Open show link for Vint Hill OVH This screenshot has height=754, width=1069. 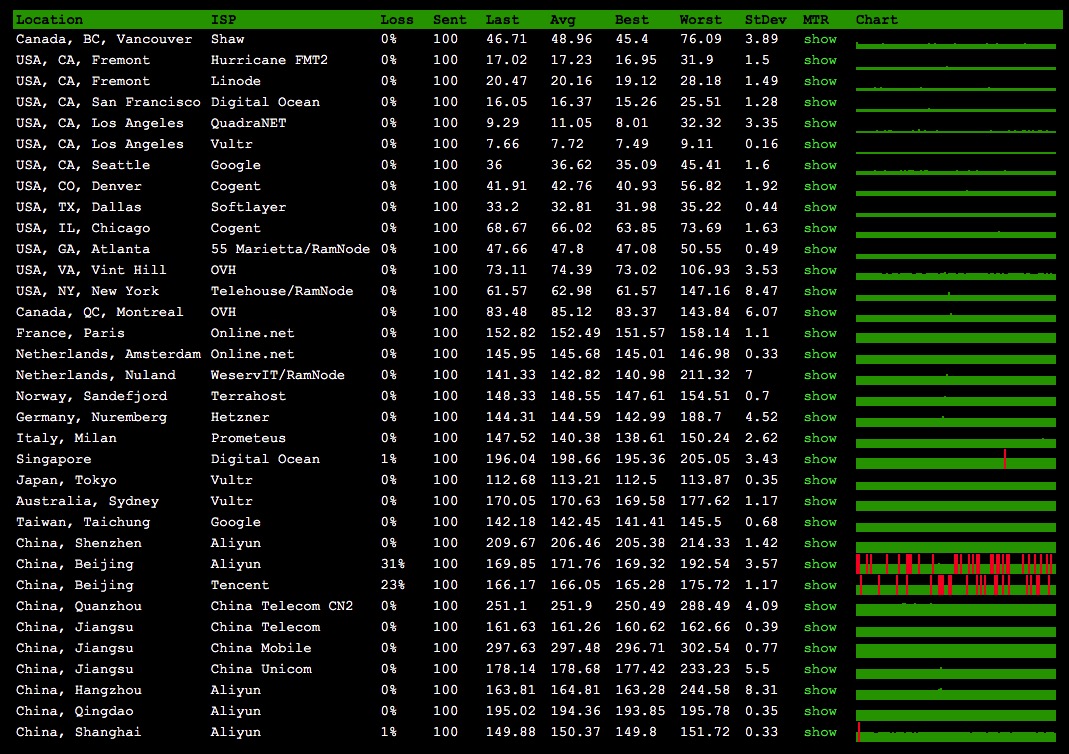click(x=820, y=270)
